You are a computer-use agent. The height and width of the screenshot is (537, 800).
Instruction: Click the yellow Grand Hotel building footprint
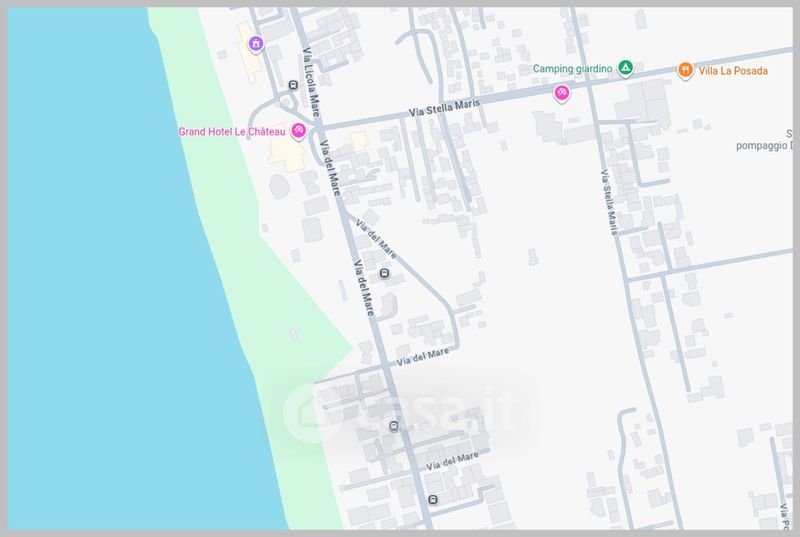(286, 155)
